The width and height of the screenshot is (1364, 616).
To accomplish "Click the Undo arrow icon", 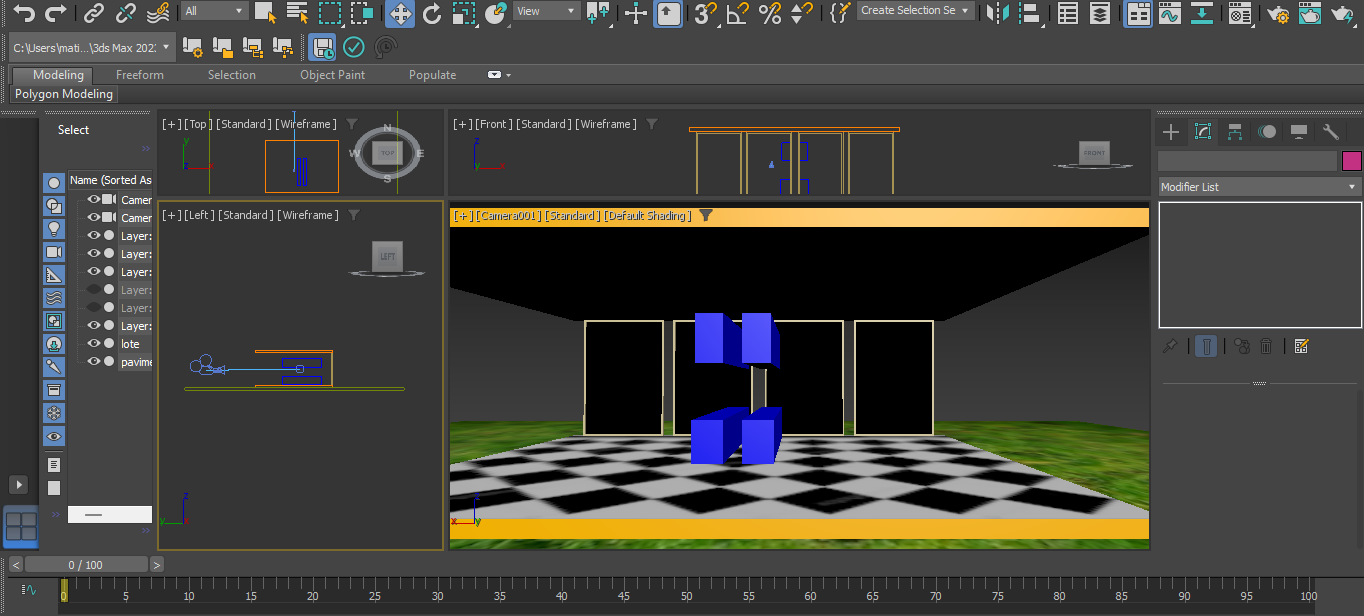I will pos(24,12).
